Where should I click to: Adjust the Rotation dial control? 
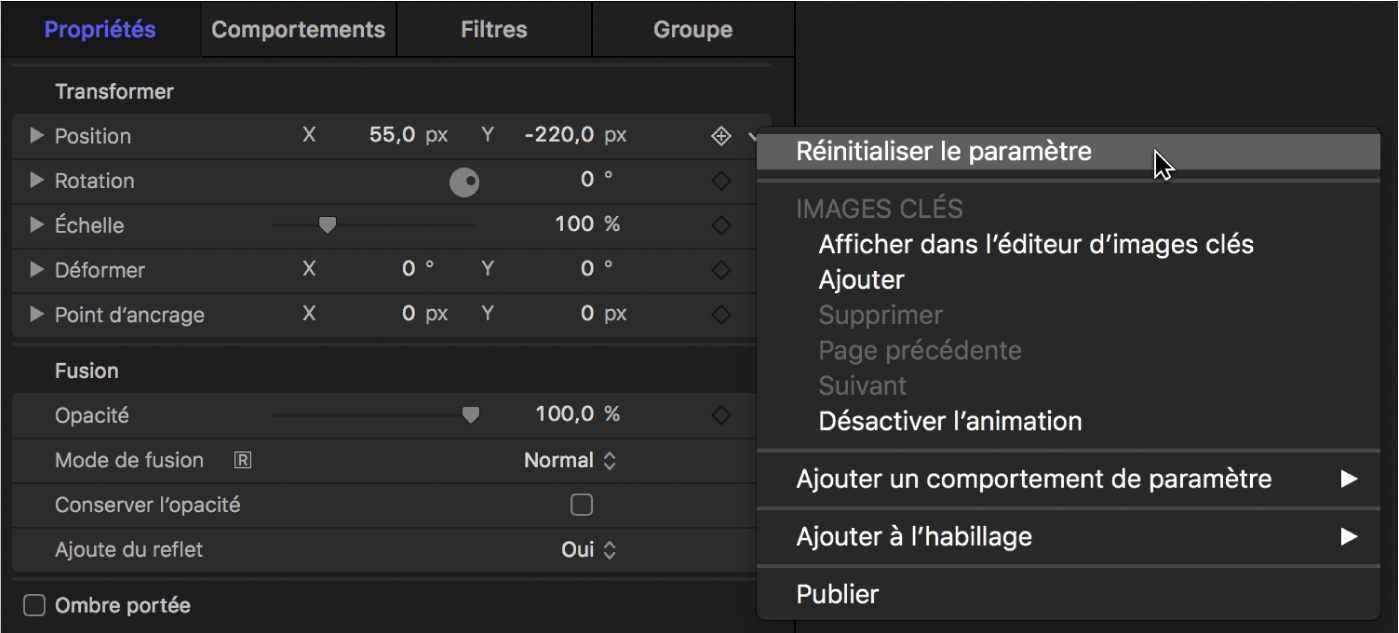(x=464, y=181)
